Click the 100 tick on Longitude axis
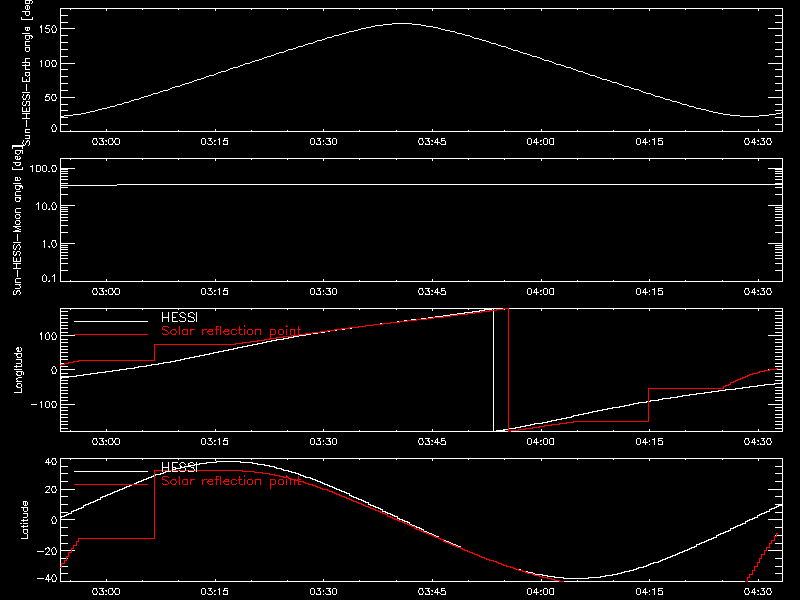 (x=48, y=336)
